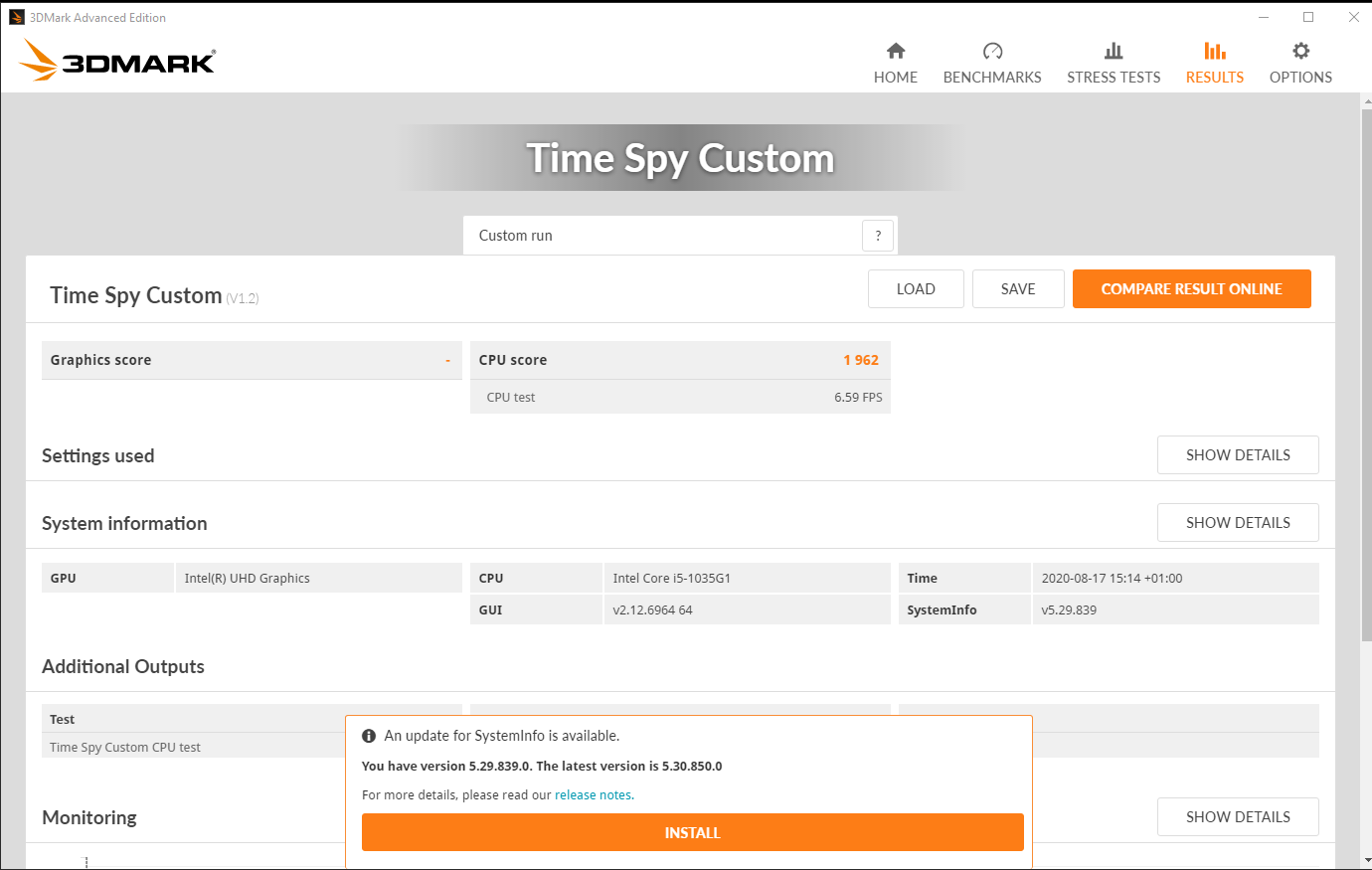Open the Stress Tests chart icon
Screen dimensions: 1372x870
[x=1114, y=51]
